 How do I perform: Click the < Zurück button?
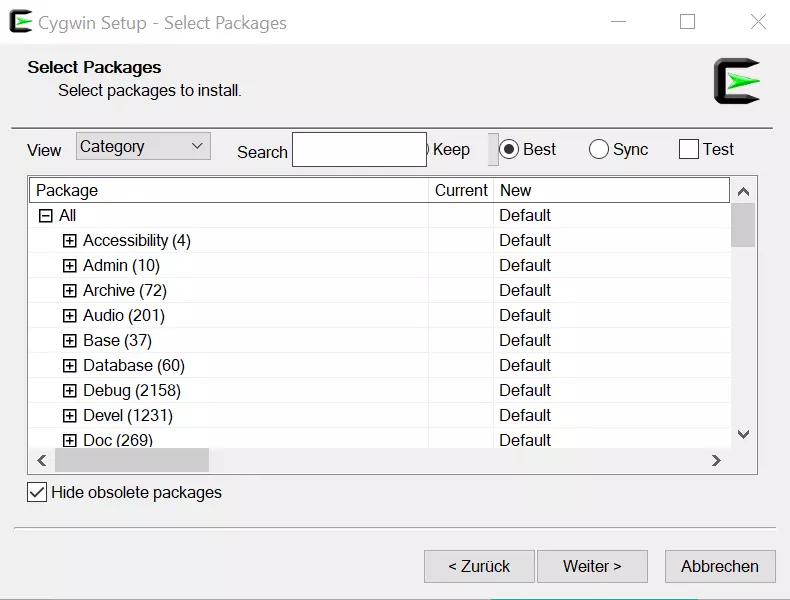(x=479, y=566)
